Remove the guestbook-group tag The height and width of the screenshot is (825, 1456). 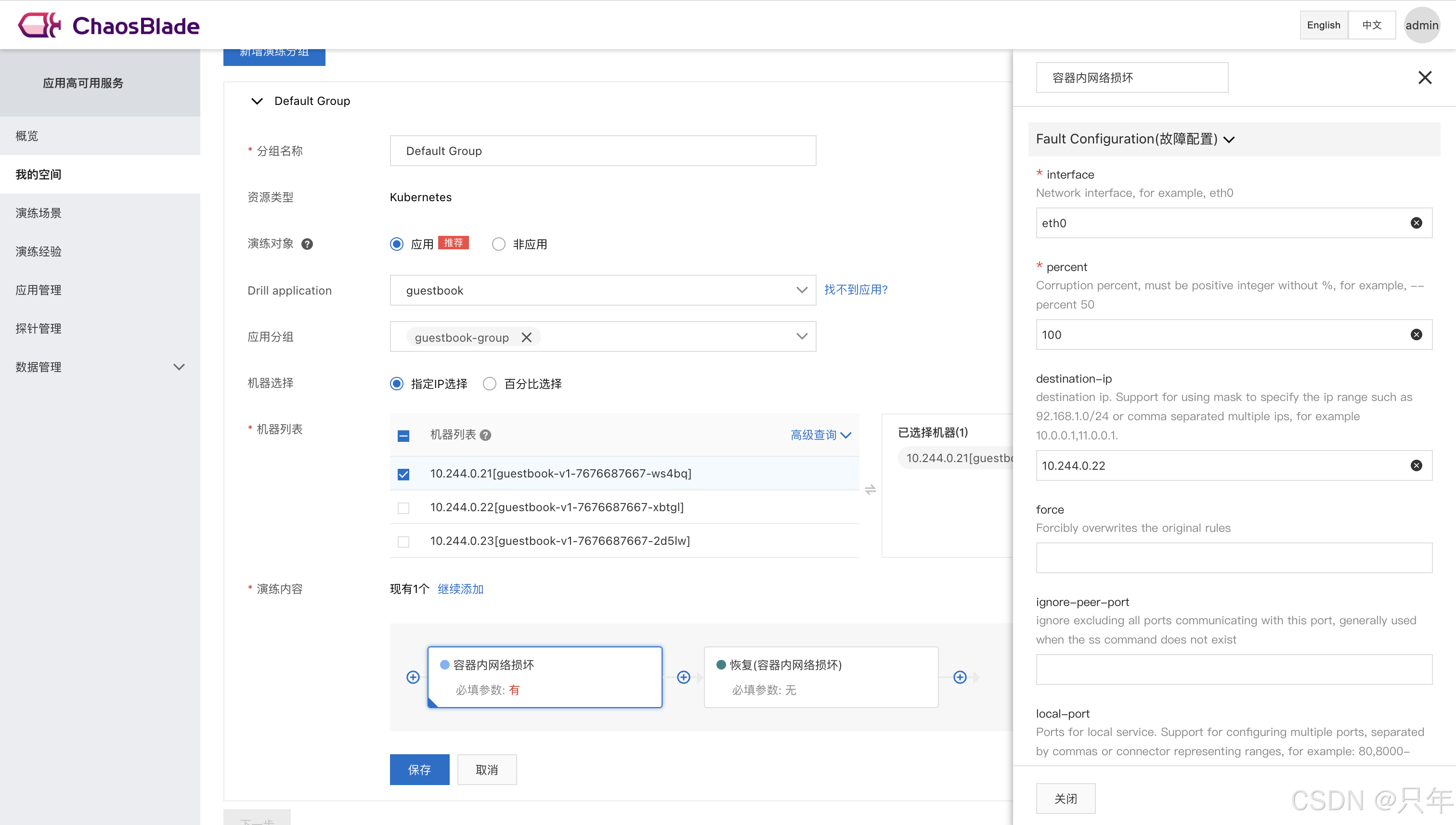click(x=527, y=338)
